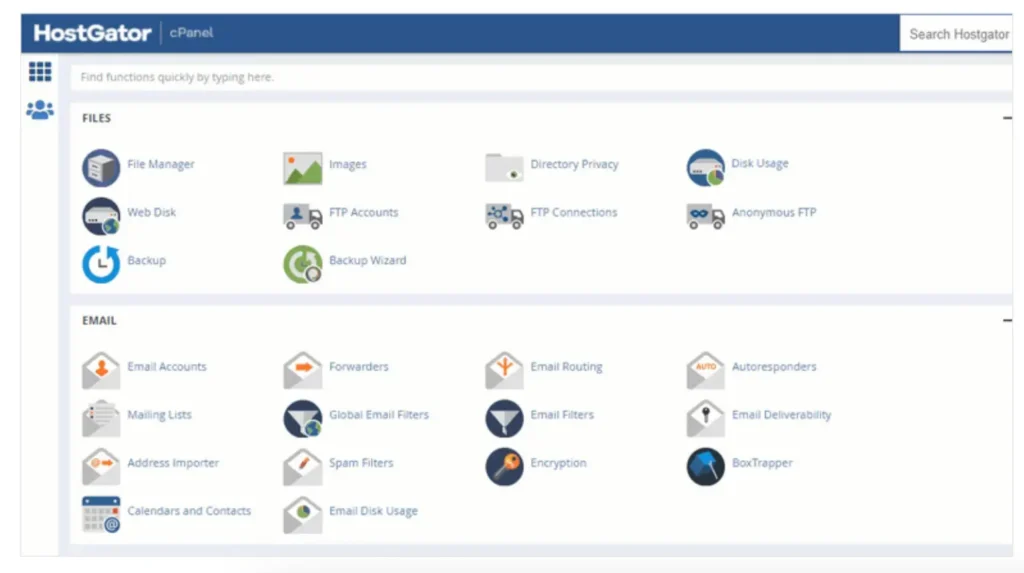Click the FILES section heading
Screen dimensions: 1024x573
96,118
